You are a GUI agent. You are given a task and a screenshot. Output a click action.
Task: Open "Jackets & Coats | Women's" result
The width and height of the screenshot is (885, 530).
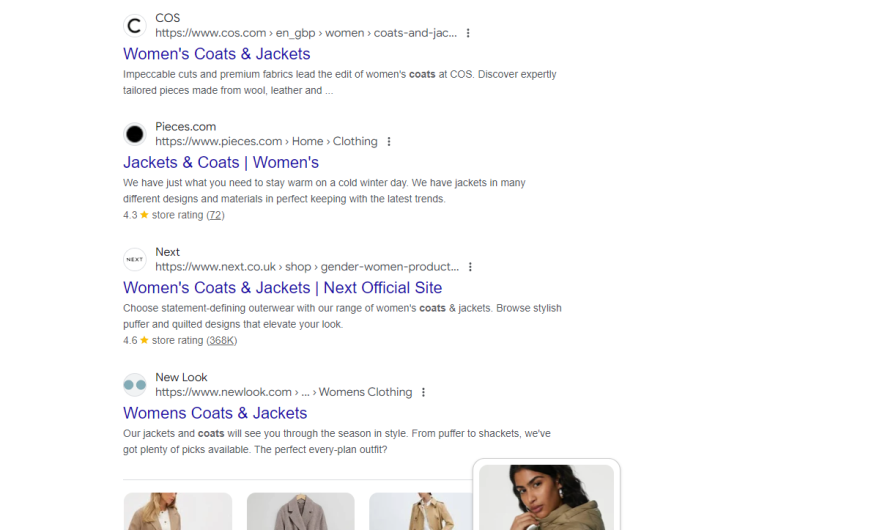[221, 162]
